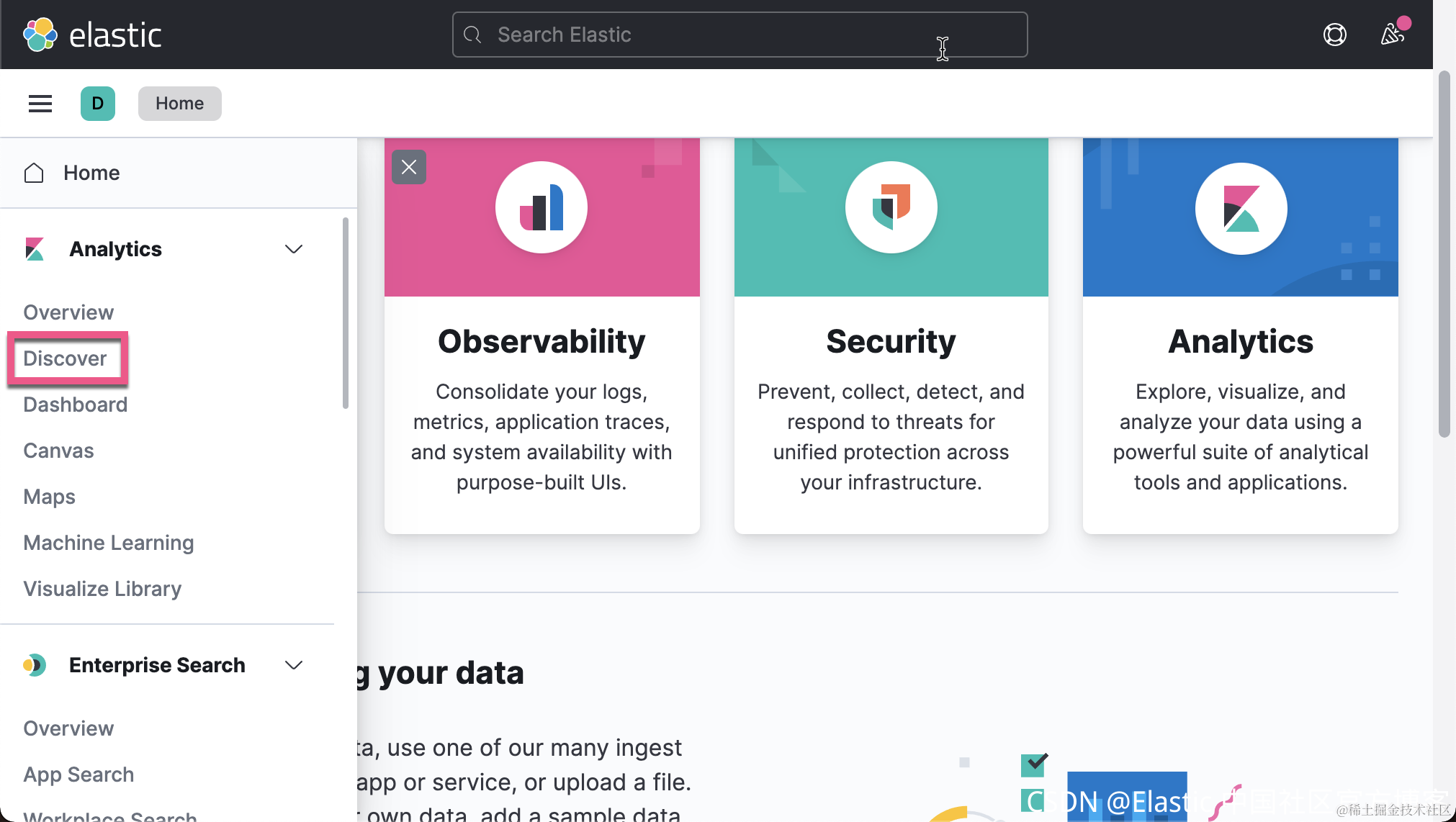This screenshot has width=1456, height=822.
Task: Open App Search under Enterprise Search
Action: click(x=78, y=774)
